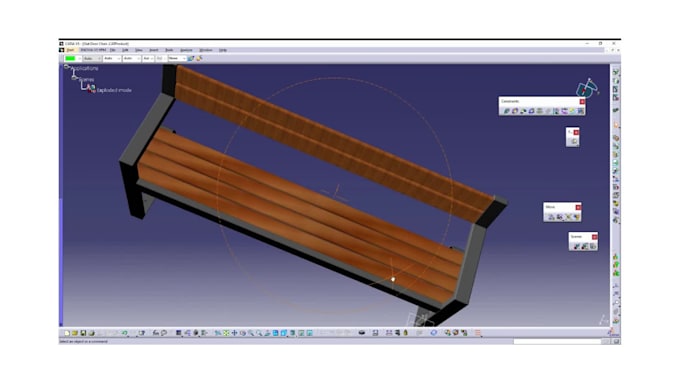Screen dimensions: 680x383
Task: Open the View menu
Action: coord(139,50)
